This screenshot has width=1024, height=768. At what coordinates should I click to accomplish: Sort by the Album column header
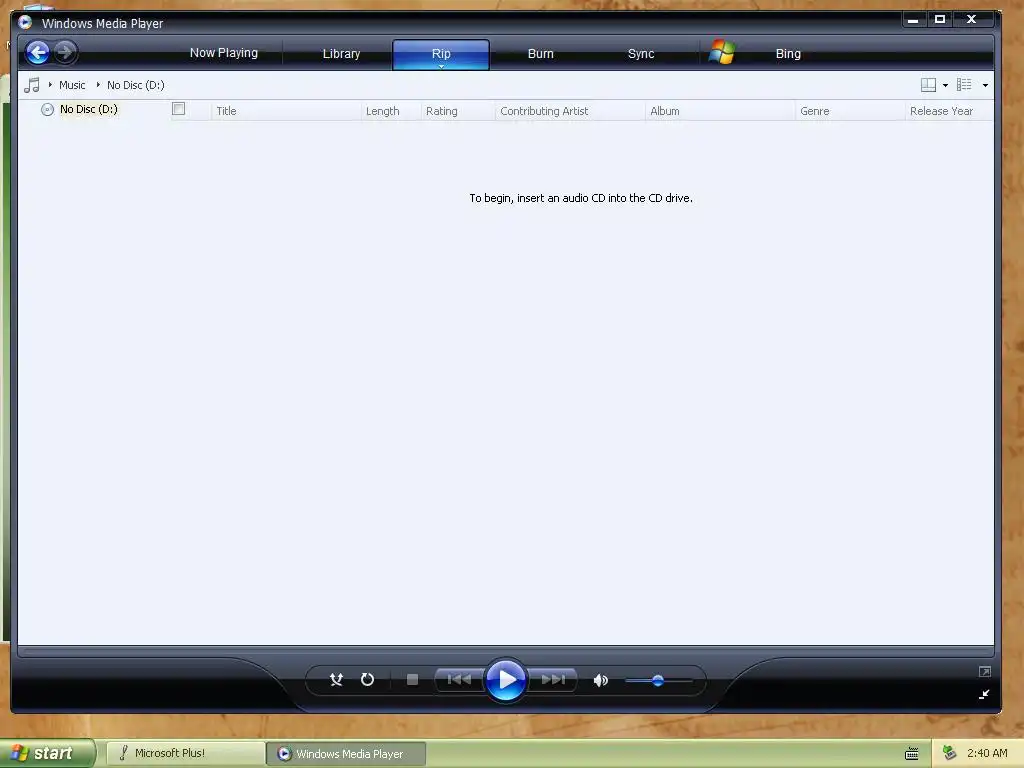coord(720,110)
